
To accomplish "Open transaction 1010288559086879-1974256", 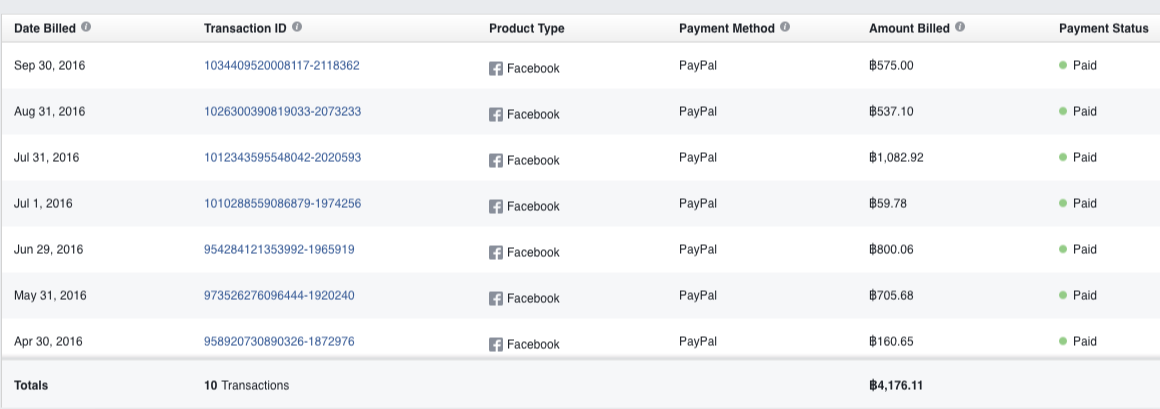I will (282, 204).
